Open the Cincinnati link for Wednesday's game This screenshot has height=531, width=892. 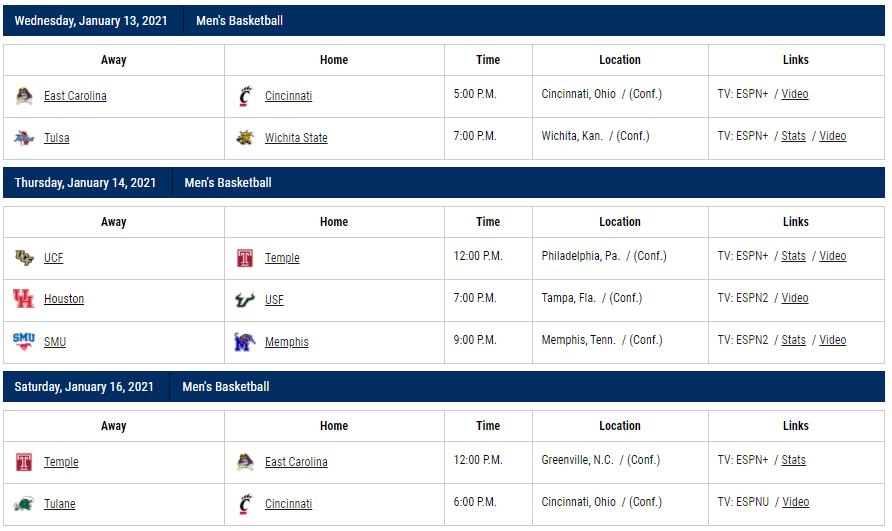[288, 96]
